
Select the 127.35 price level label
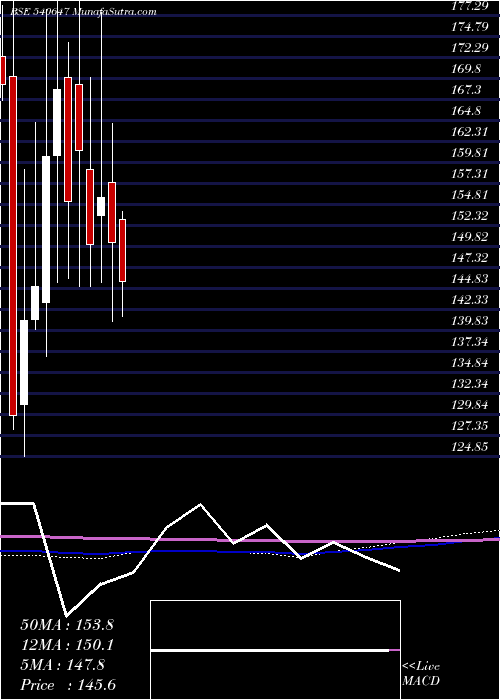pos(470,426)
